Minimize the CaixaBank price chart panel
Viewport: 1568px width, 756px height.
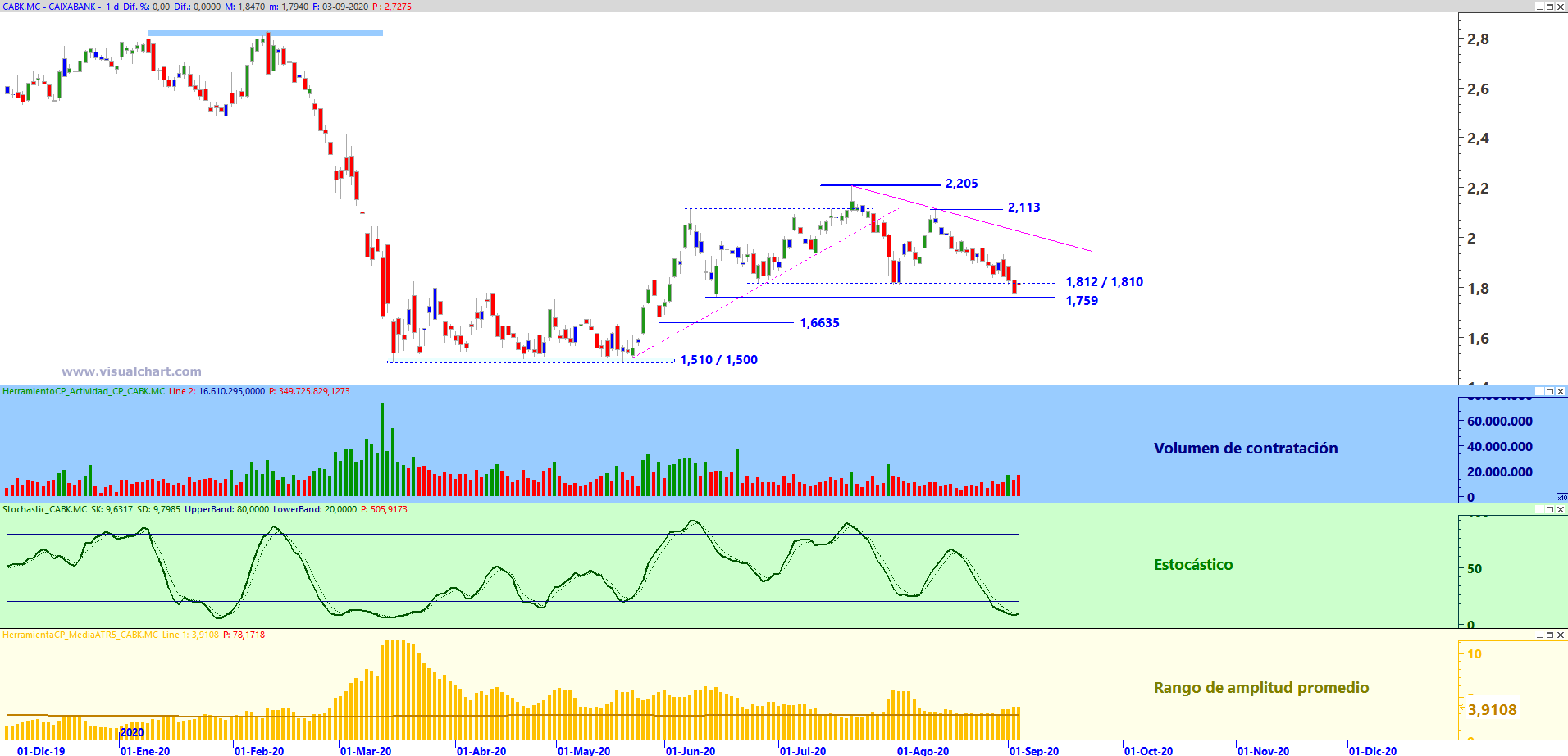click(1539, 7)
